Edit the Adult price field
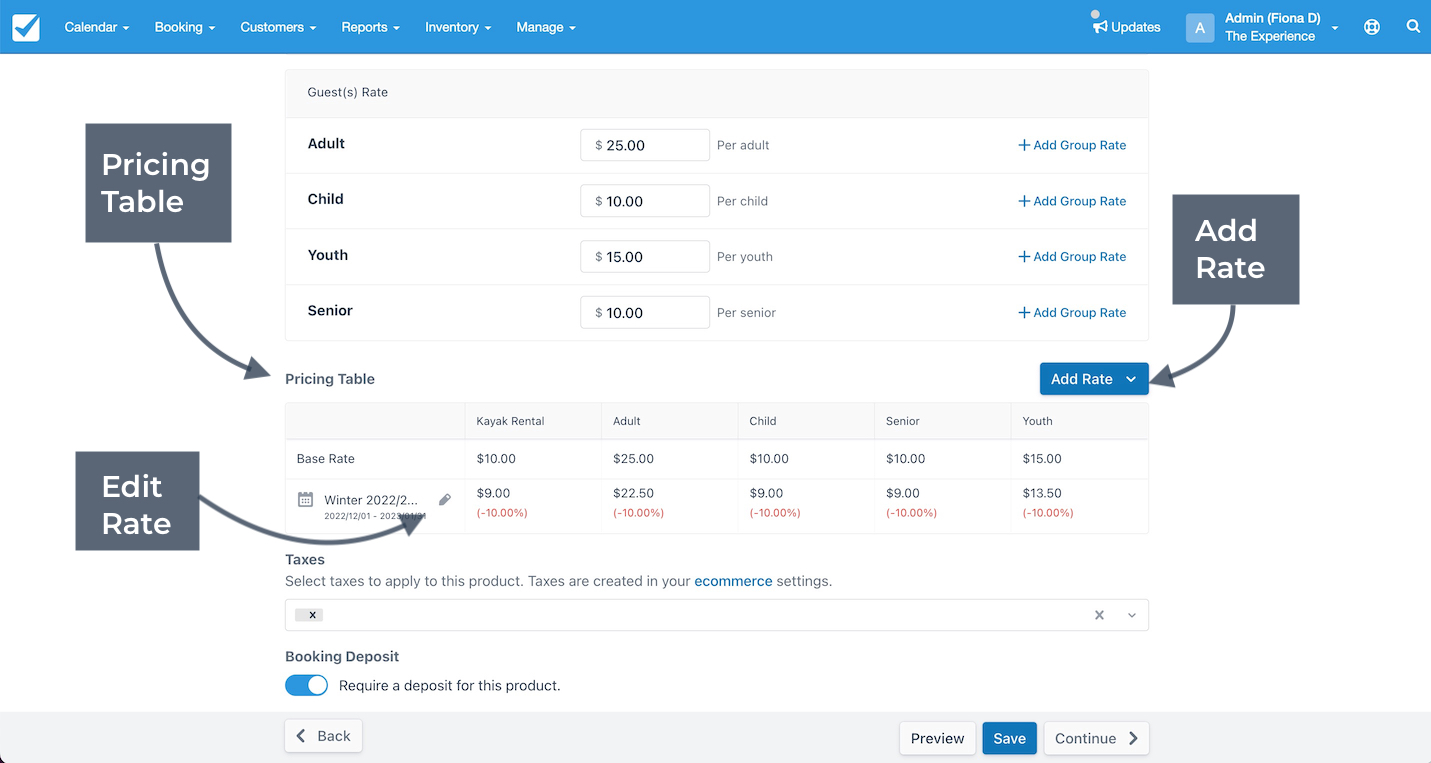The width and height of the screenshot is (1431, 763). [x=645, y=145]
